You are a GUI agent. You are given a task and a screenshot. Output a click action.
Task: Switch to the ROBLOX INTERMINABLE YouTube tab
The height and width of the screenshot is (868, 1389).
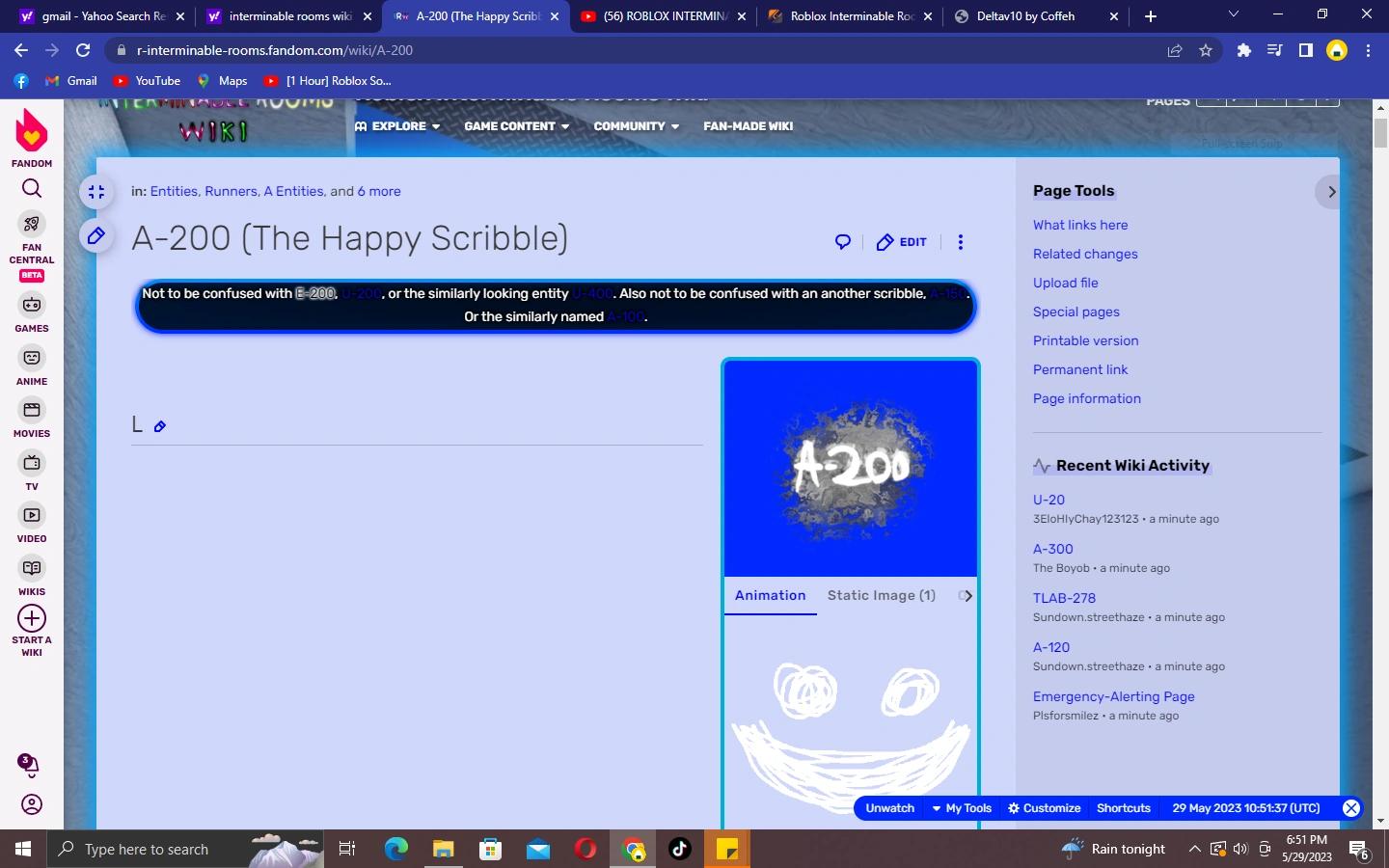(664, 16)
